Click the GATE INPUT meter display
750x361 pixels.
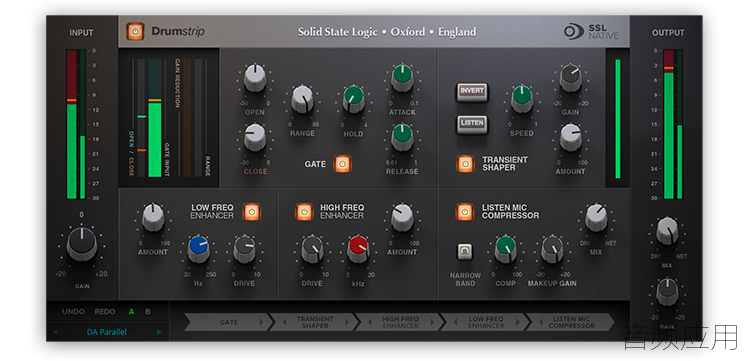click(155, 118)
